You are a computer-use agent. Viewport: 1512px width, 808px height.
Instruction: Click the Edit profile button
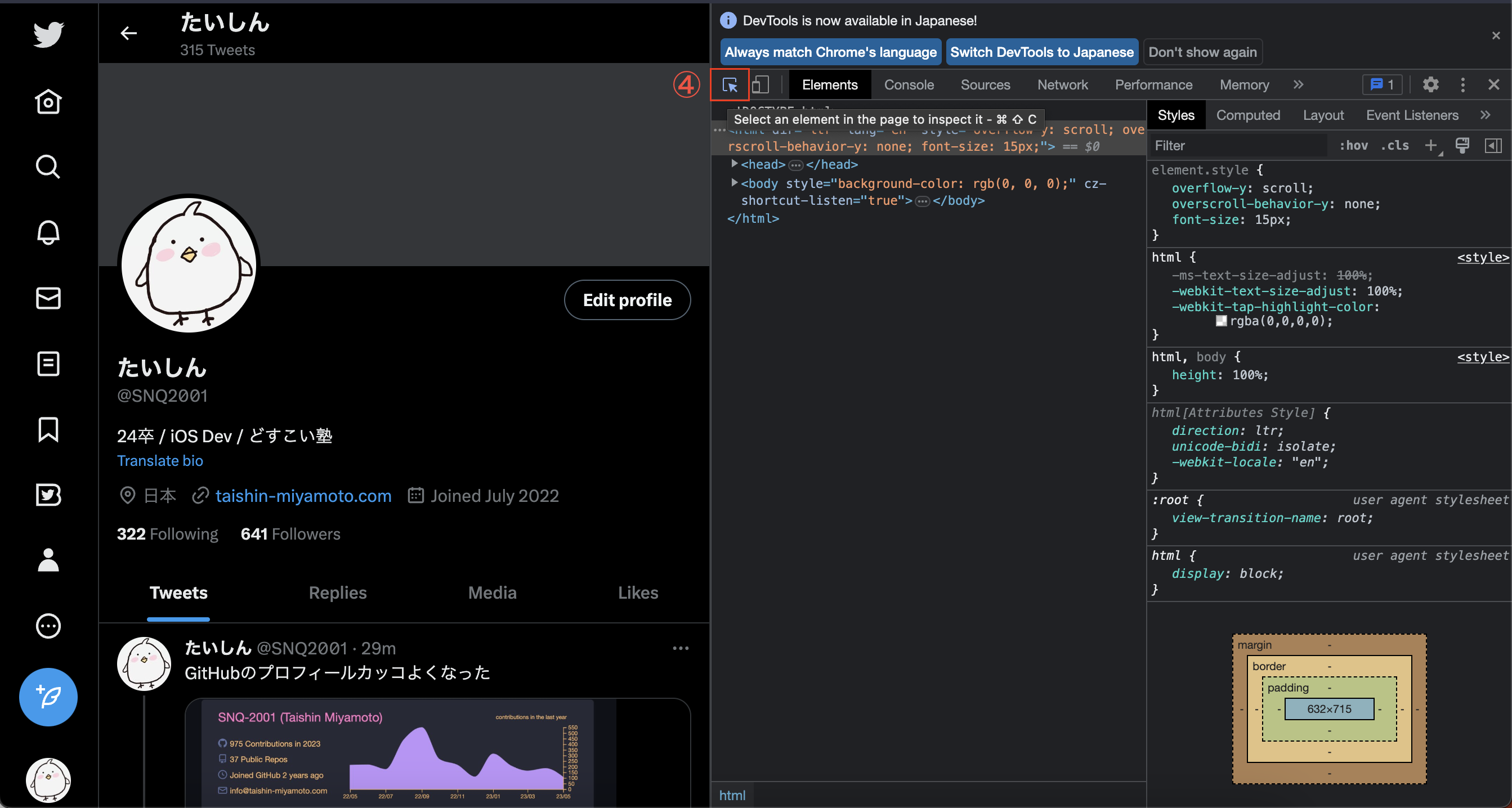point(627,300)
